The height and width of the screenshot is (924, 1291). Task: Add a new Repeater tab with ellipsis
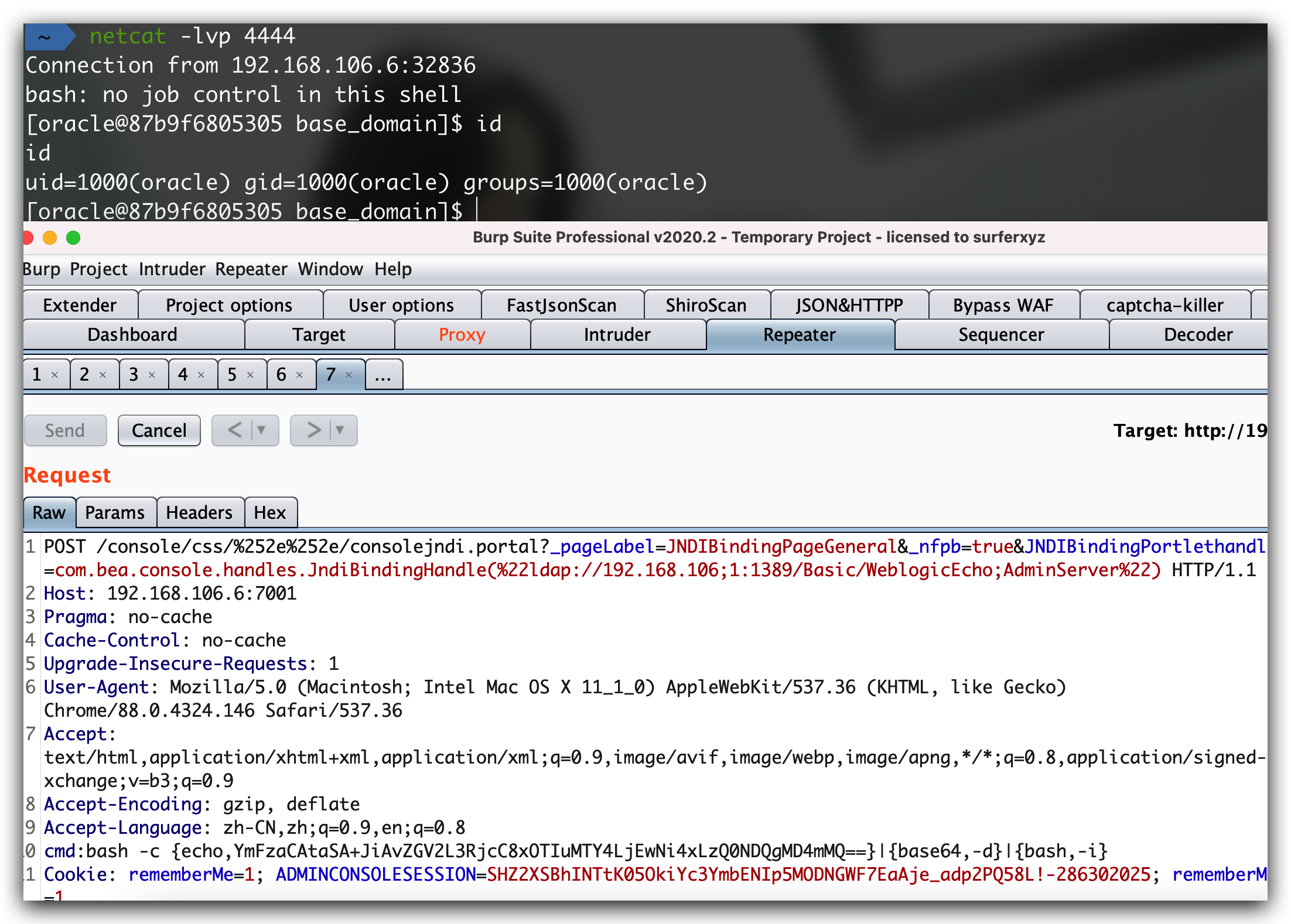point(384,374)
